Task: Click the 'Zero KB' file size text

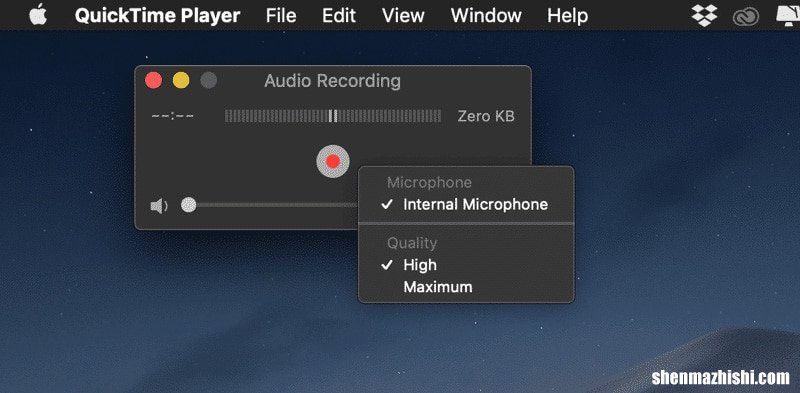Action: point(486,116)
